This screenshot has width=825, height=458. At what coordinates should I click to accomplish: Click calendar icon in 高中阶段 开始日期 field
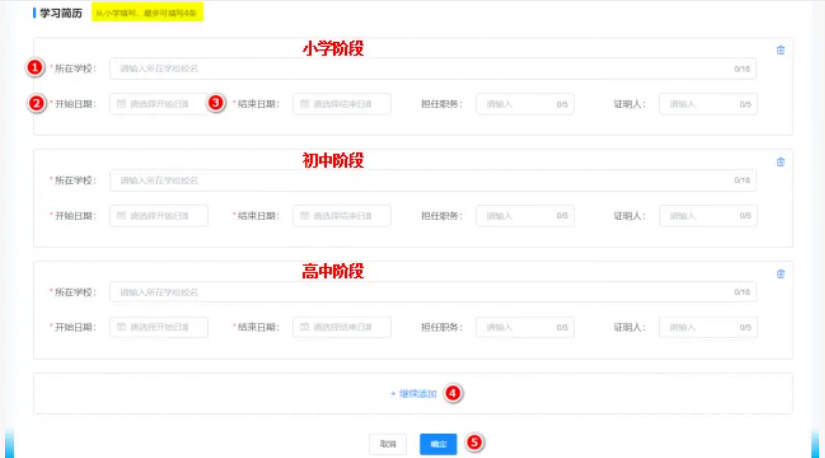coord(121,328)
